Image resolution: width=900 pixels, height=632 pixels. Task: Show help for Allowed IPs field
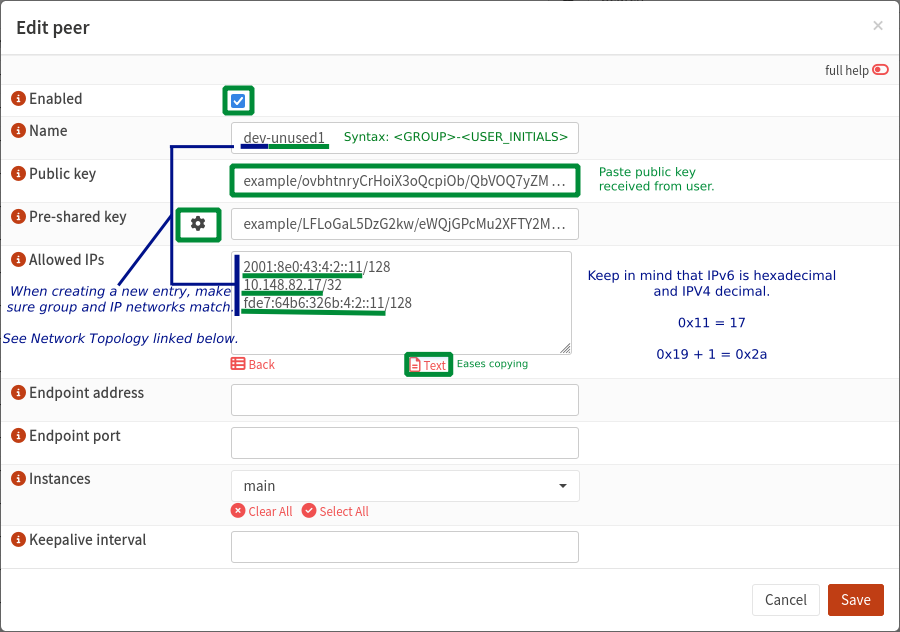click(x=18, y=260)
